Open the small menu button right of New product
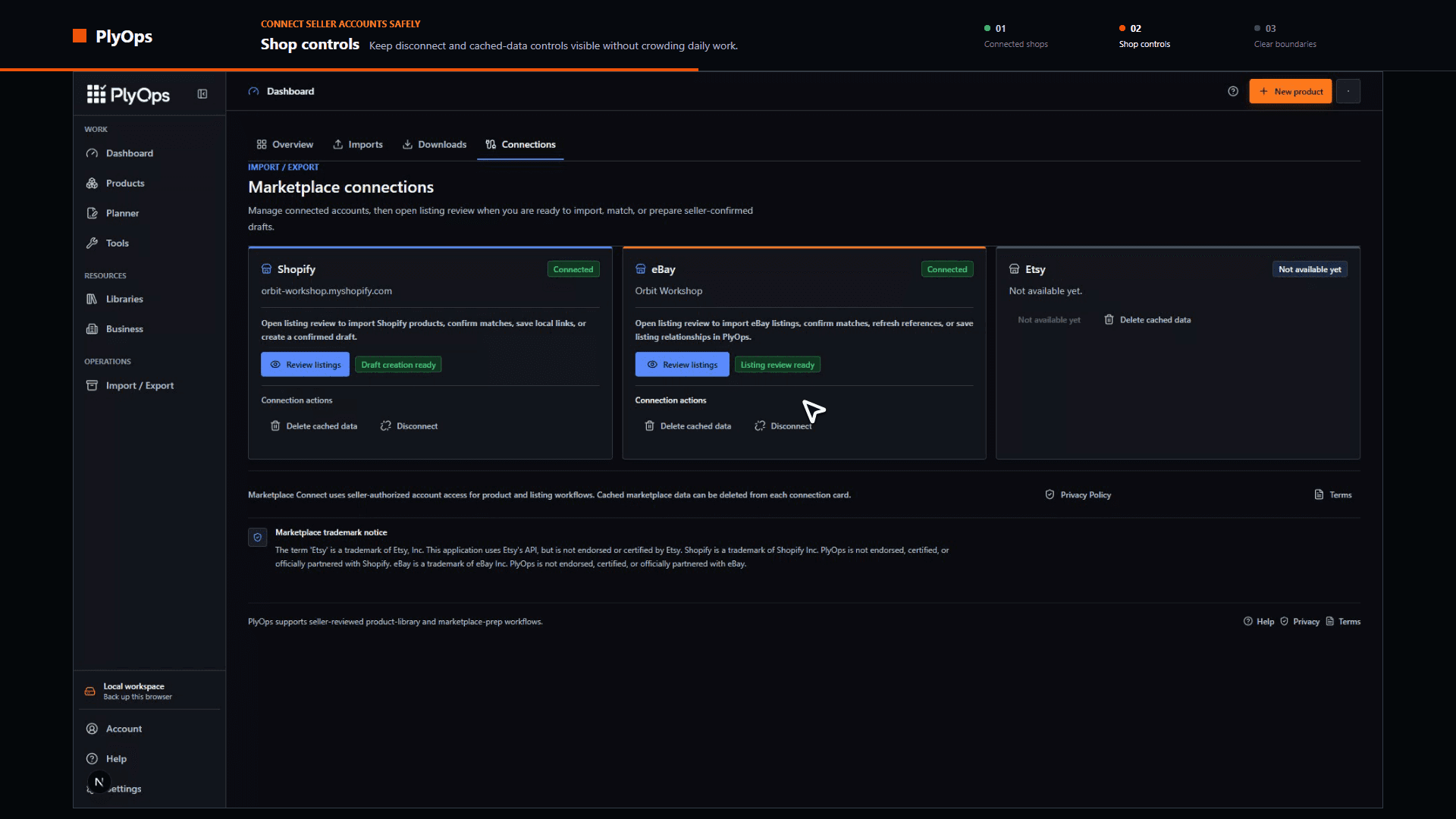The width and height of the screenshot is (1456, 819). [1348, 91]
